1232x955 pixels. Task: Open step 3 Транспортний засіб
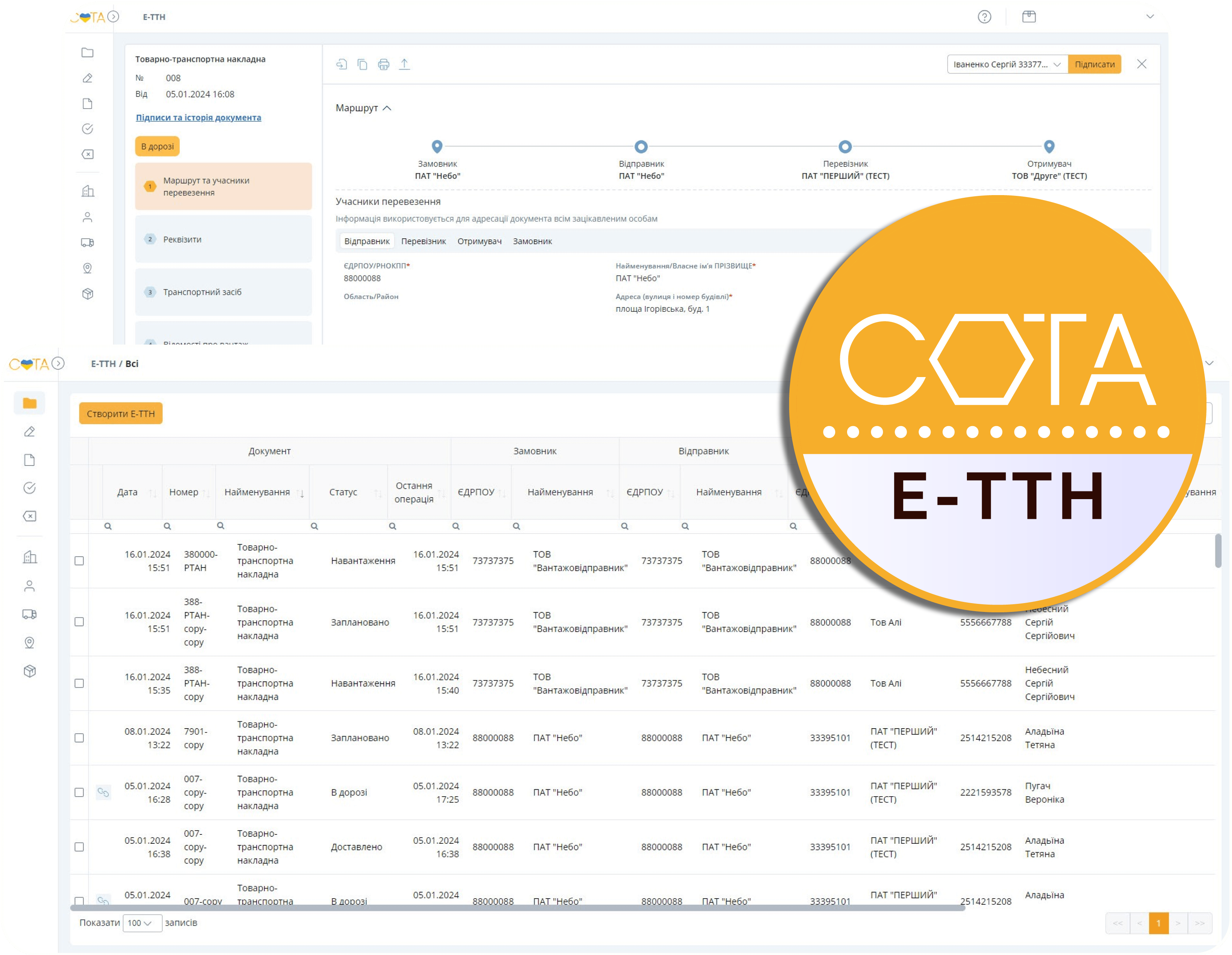pos(223,292)
